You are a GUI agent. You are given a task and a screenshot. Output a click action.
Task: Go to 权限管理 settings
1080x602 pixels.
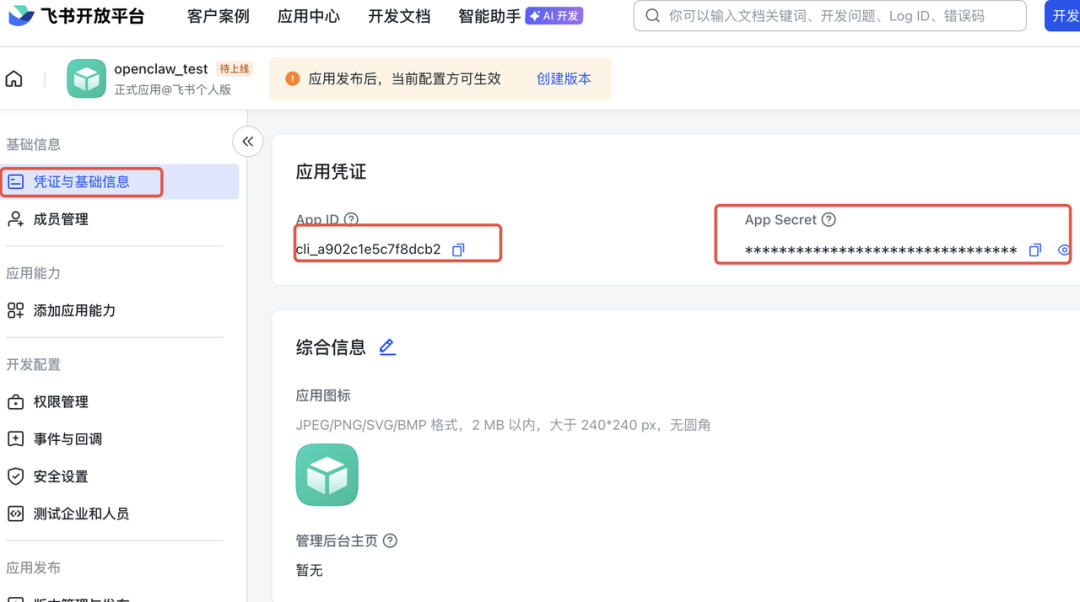click(61, 402)
